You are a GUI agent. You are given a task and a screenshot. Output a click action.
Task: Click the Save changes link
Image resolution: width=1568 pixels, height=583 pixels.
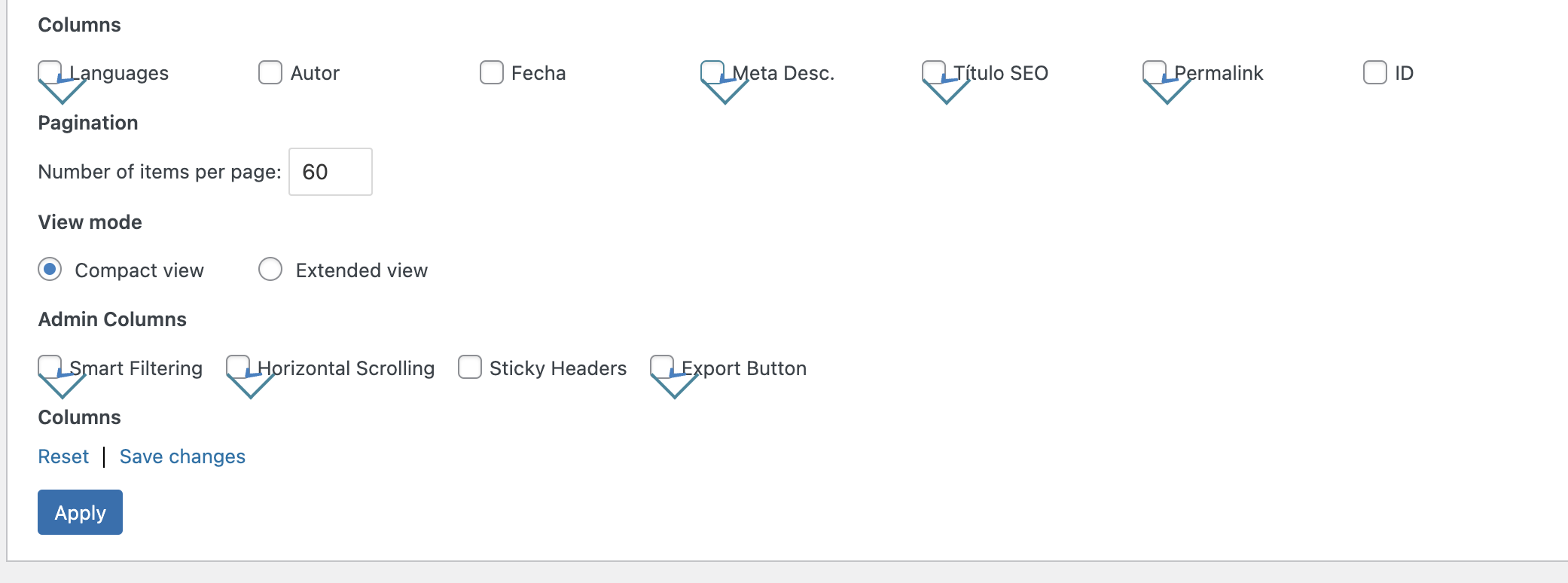(x=182, y=456)
